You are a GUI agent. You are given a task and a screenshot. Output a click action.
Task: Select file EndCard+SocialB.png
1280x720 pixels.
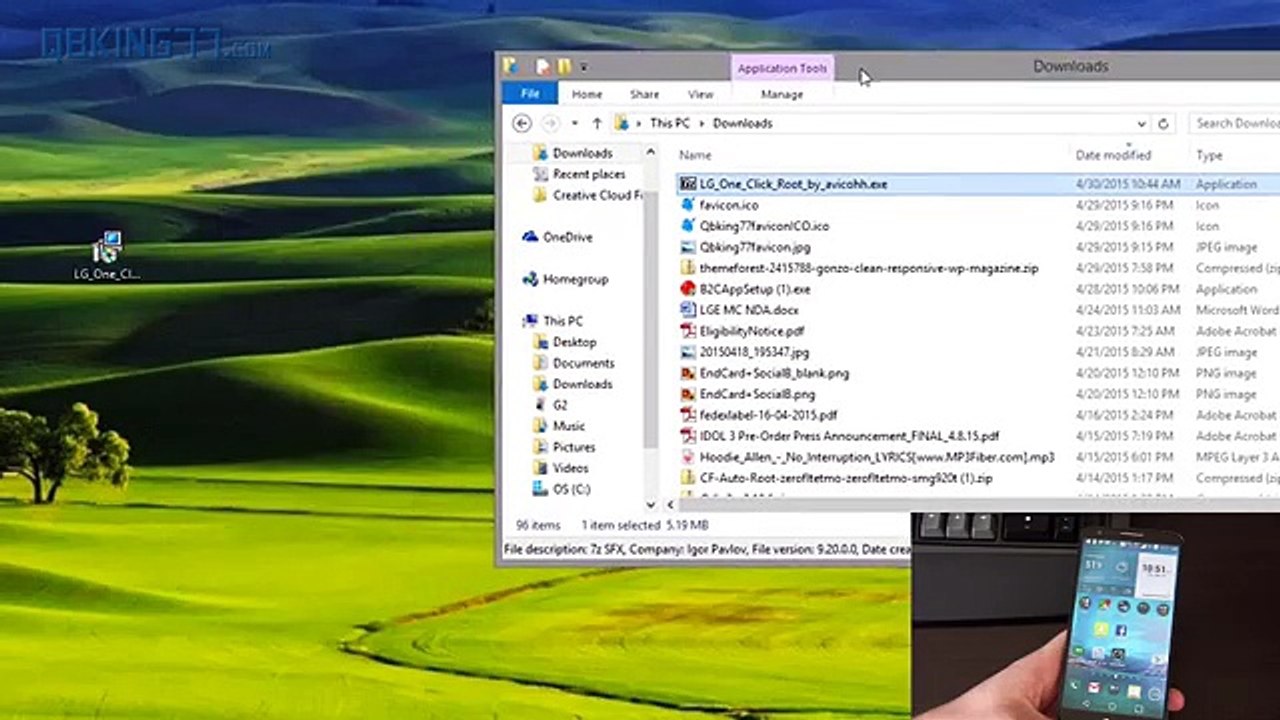pos(757,394)
